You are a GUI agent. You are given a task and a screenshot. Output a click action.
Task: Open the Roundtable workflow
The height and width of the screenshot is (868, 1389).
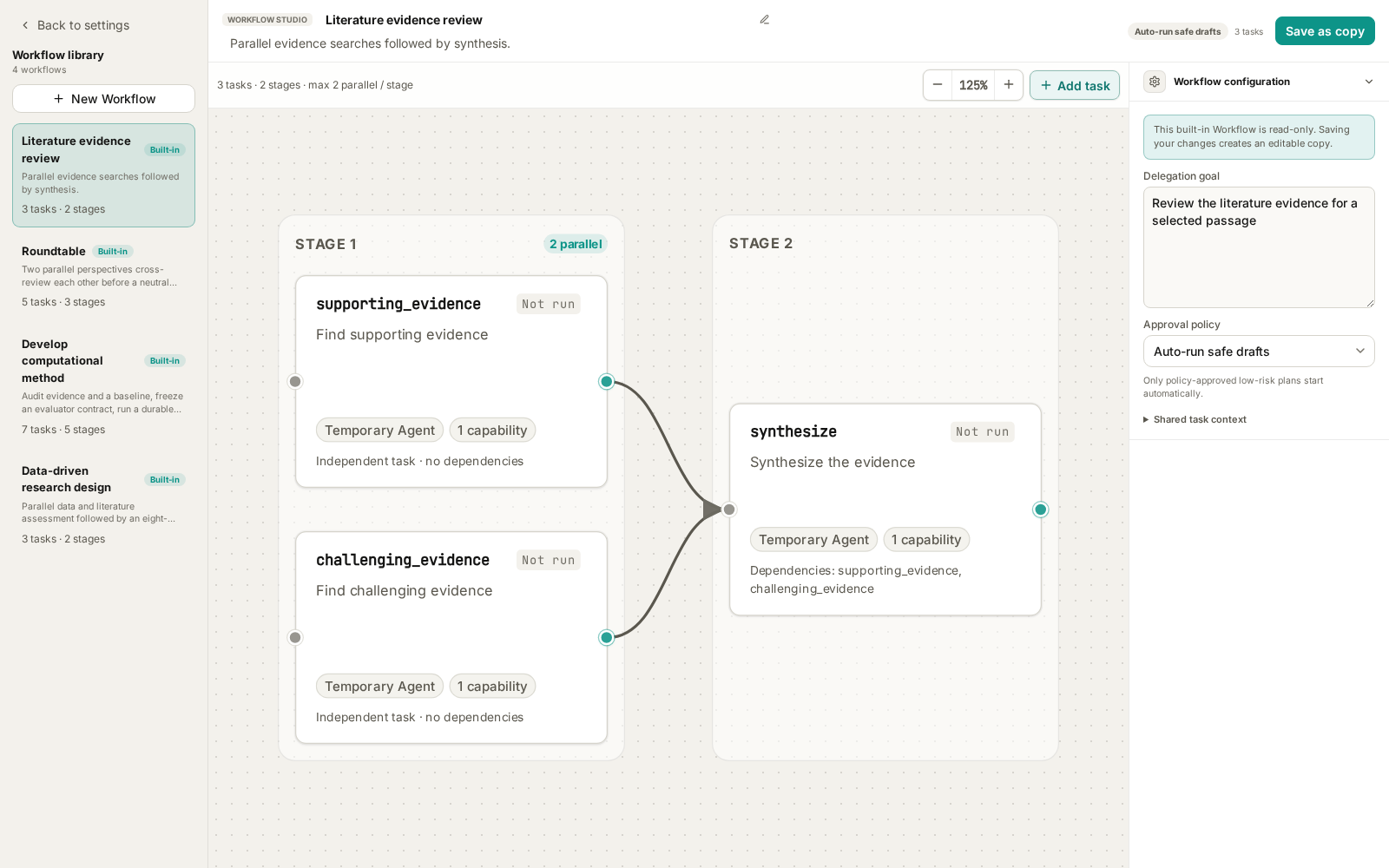point(103,276)
